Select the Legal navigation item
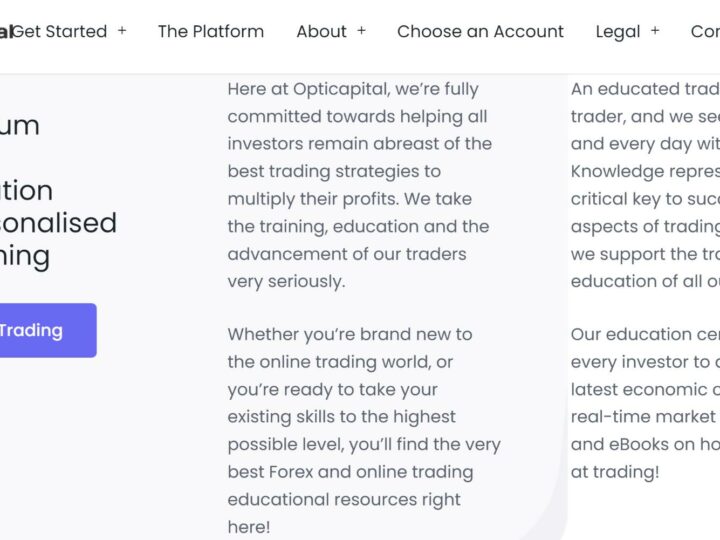720x540 pixels. 617,31
